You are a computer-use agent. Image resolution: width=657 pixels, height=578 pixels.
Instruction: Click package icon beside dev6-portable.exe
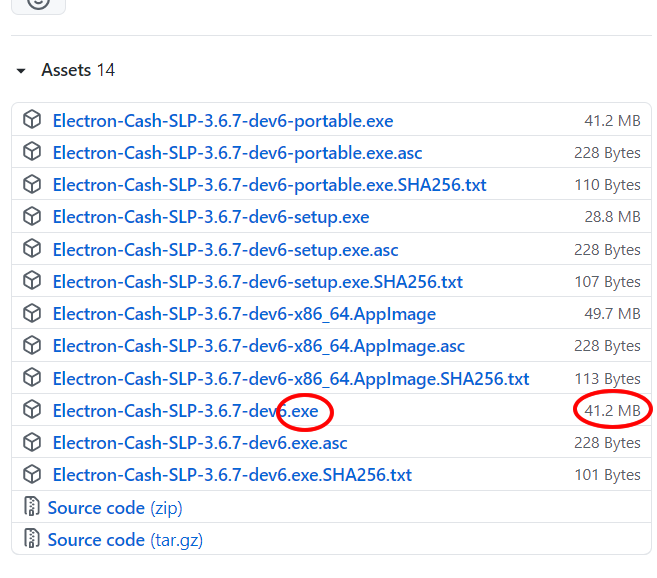click(32, 119)
